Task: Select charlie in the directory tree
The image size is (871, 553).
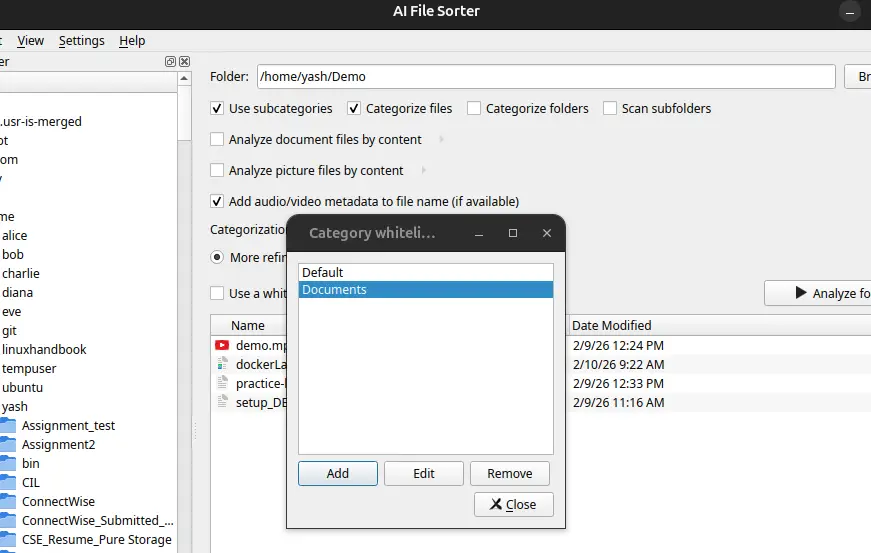Action: coord(21,273)
